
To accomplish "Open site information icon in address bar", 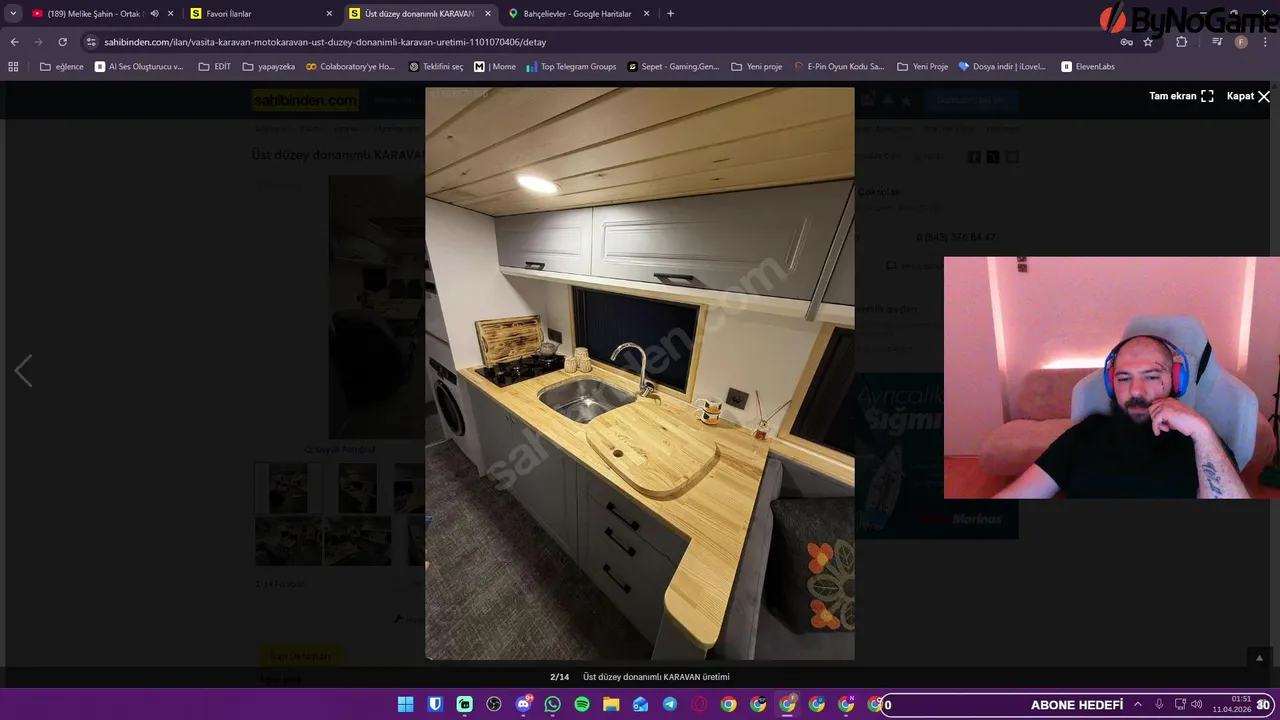I will (91, 42).
